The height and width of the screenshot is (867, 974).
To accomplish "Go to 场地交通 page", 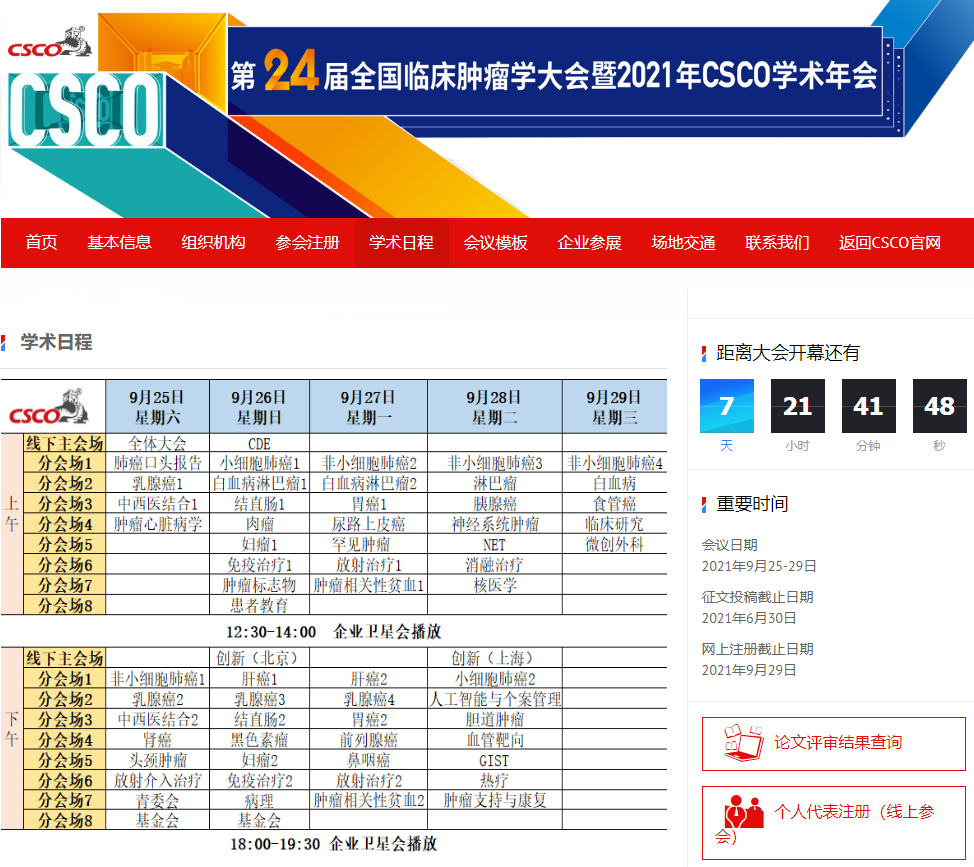I will 683,242.
